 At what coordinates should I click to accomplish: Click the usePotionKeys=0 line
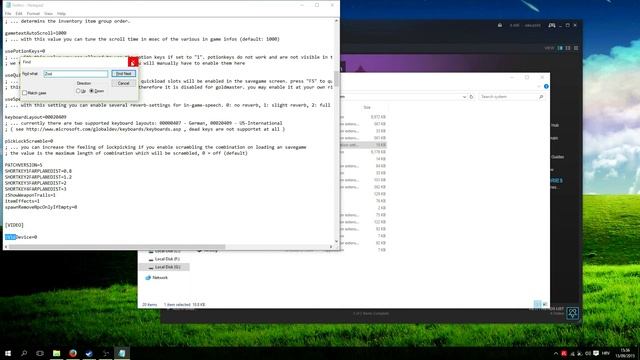(x=25, y=51)
